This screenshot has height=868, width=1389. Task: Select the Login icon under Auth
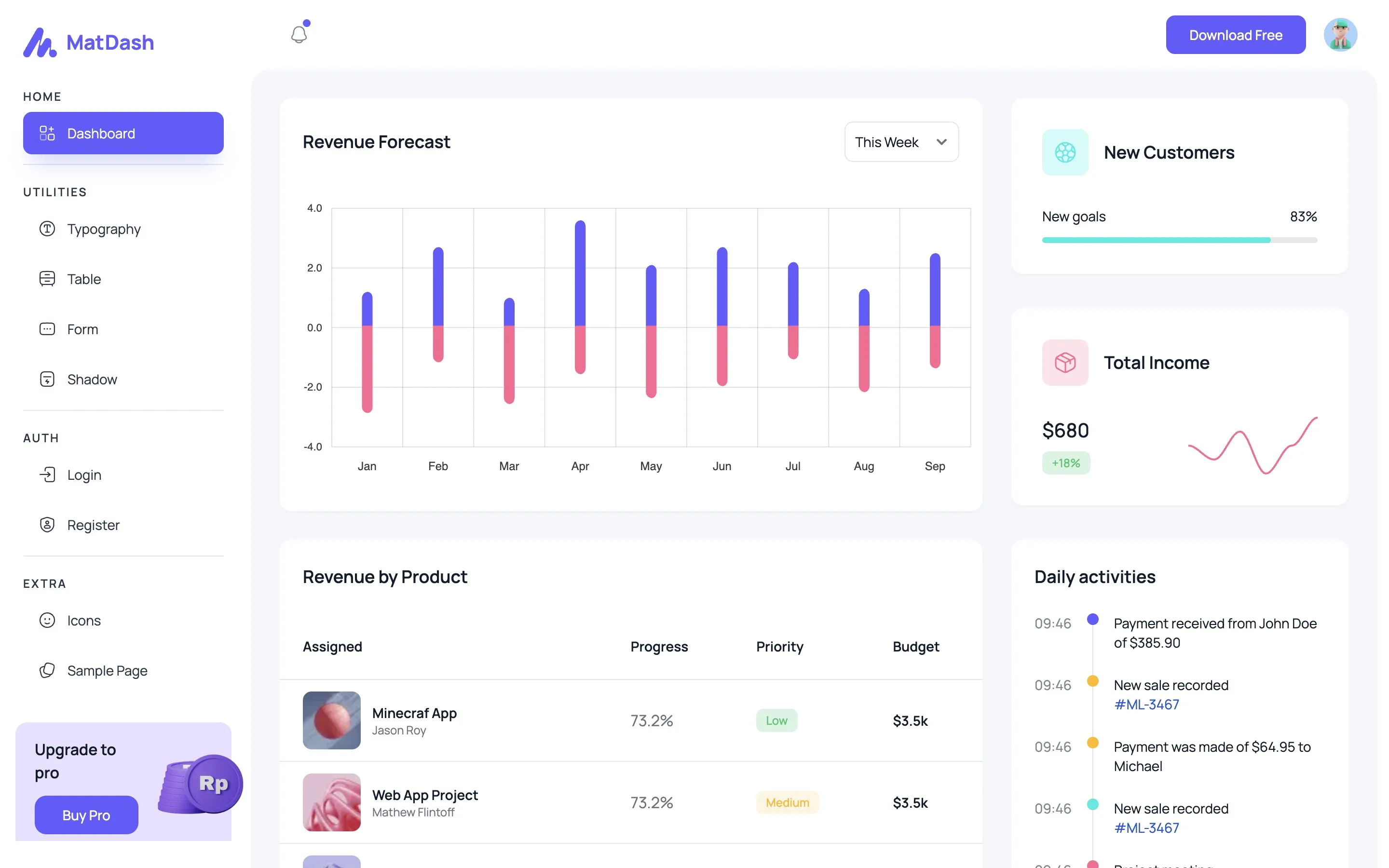coord(48,474)
